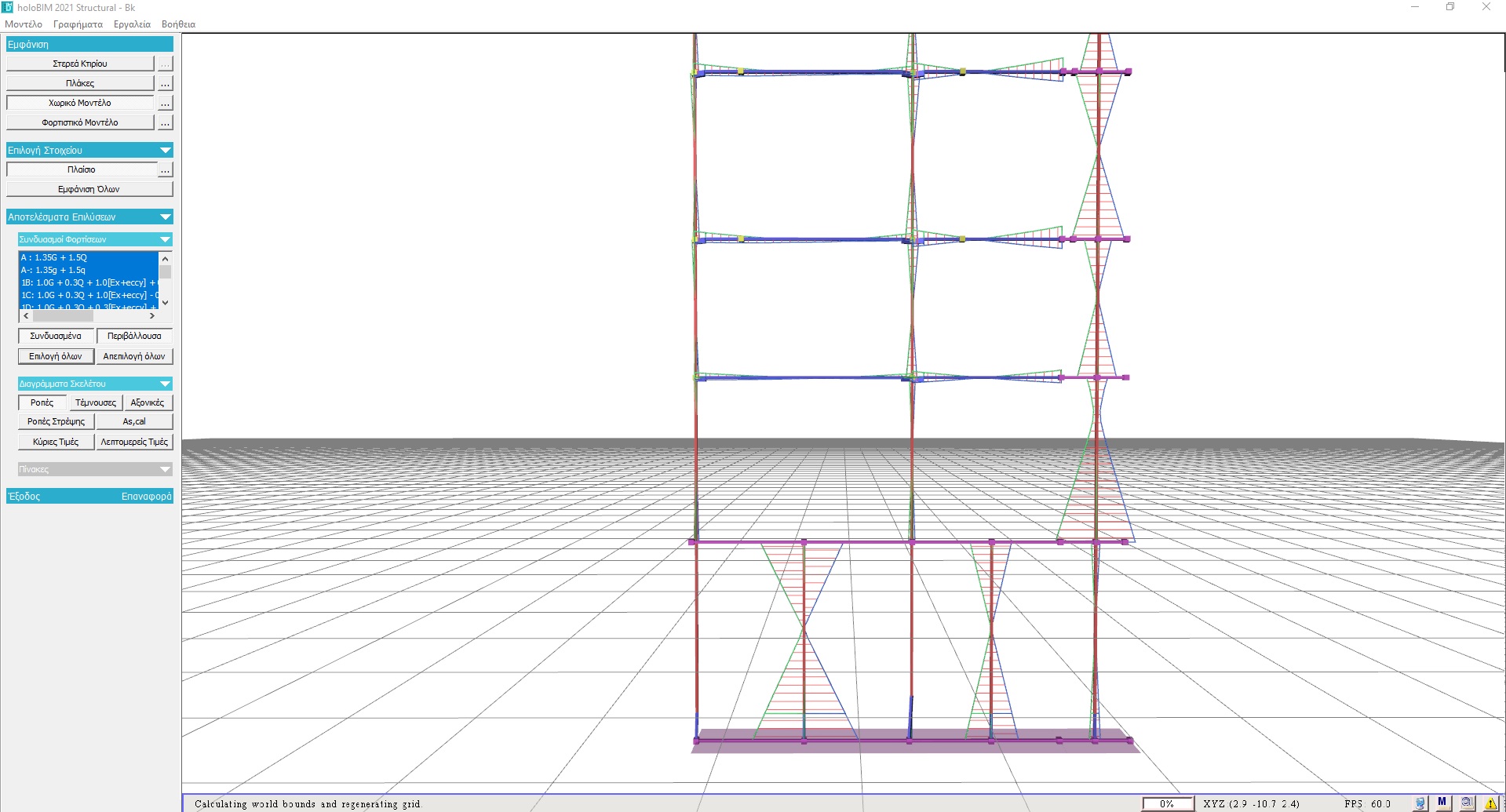The width and height of the screenshot is (1506, 812).
Task: Toggle Ροπές moment diagrams
Action: point(42,402)
